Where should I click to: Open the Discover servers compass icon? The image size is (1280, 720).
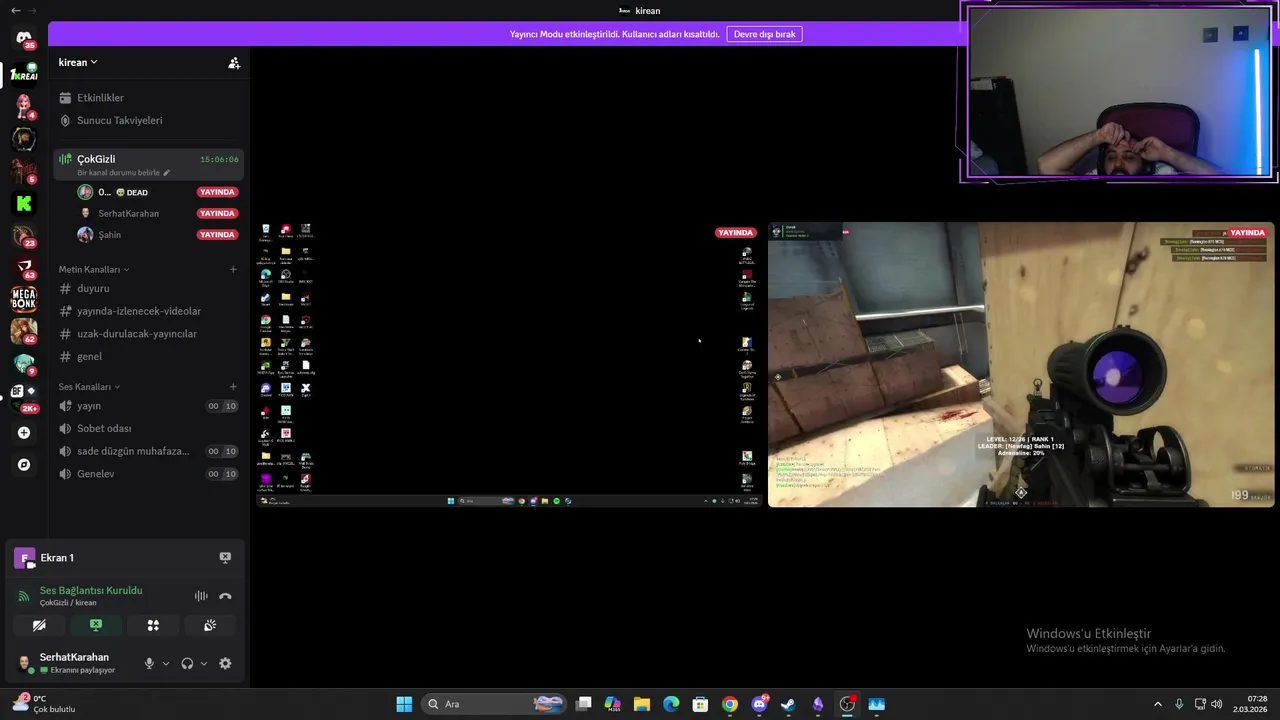pyautogui.click(x=24, y=465)
